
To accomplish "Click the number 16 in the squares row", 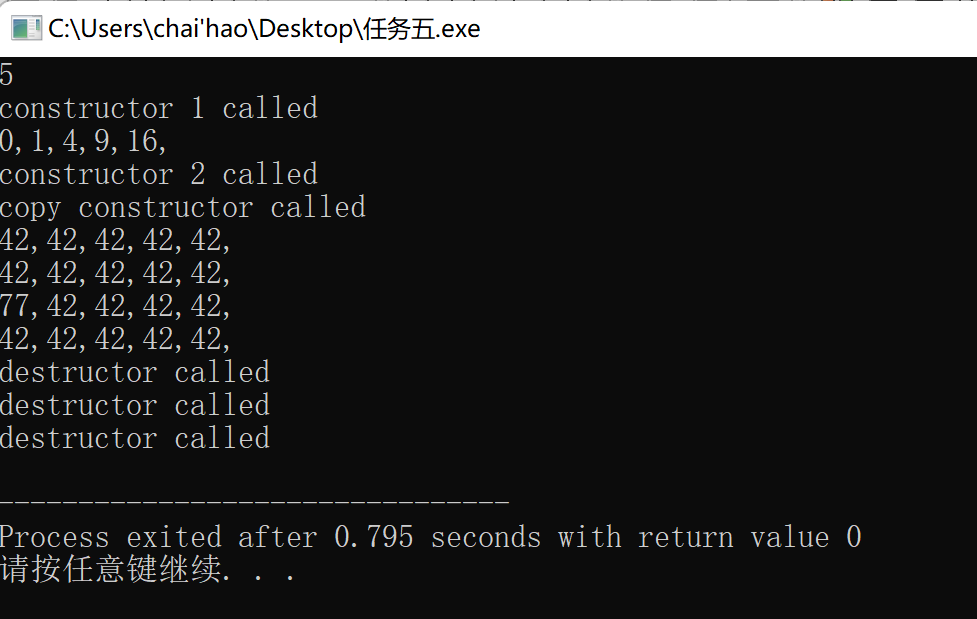I will click(x=142, y=141).
